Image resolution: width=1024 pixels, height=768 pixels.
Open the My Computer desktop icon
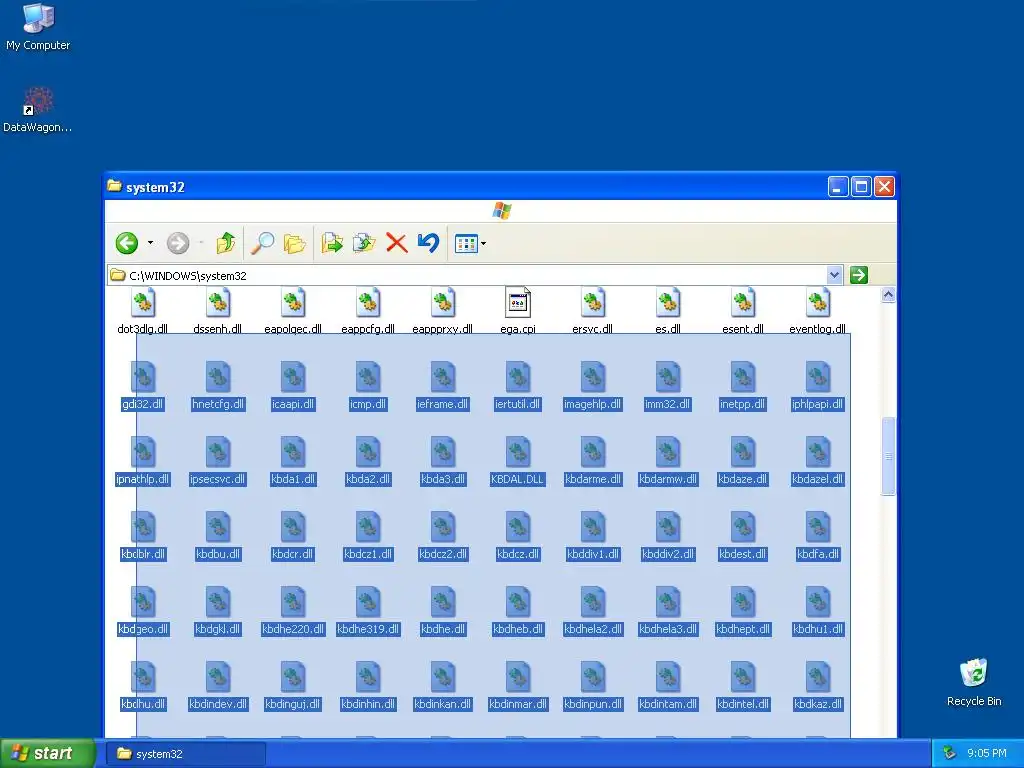tap(38, 26)
